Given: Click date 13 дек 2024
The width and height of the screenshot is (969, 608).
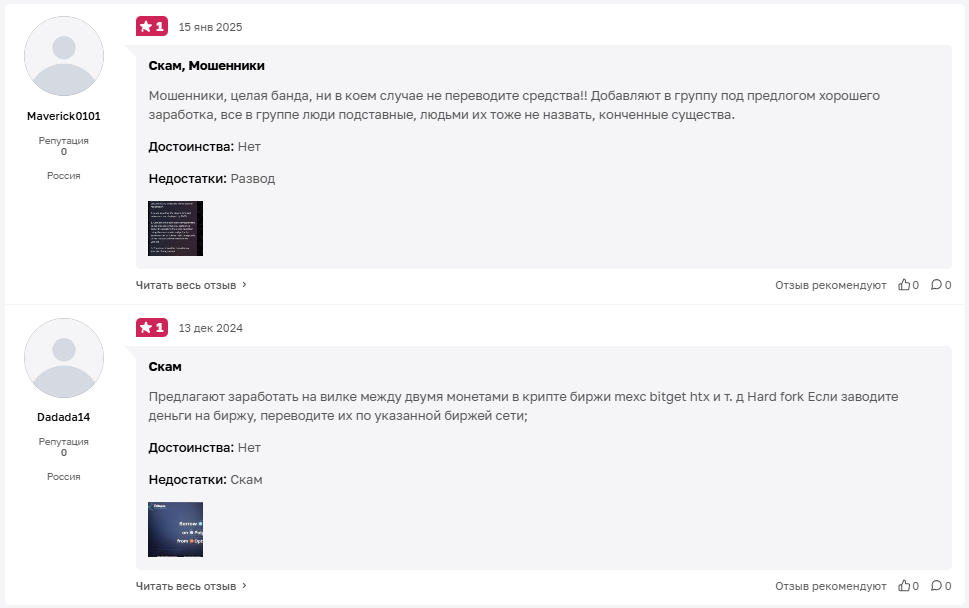Looking at the screenshot, I should tap(211, 328).
